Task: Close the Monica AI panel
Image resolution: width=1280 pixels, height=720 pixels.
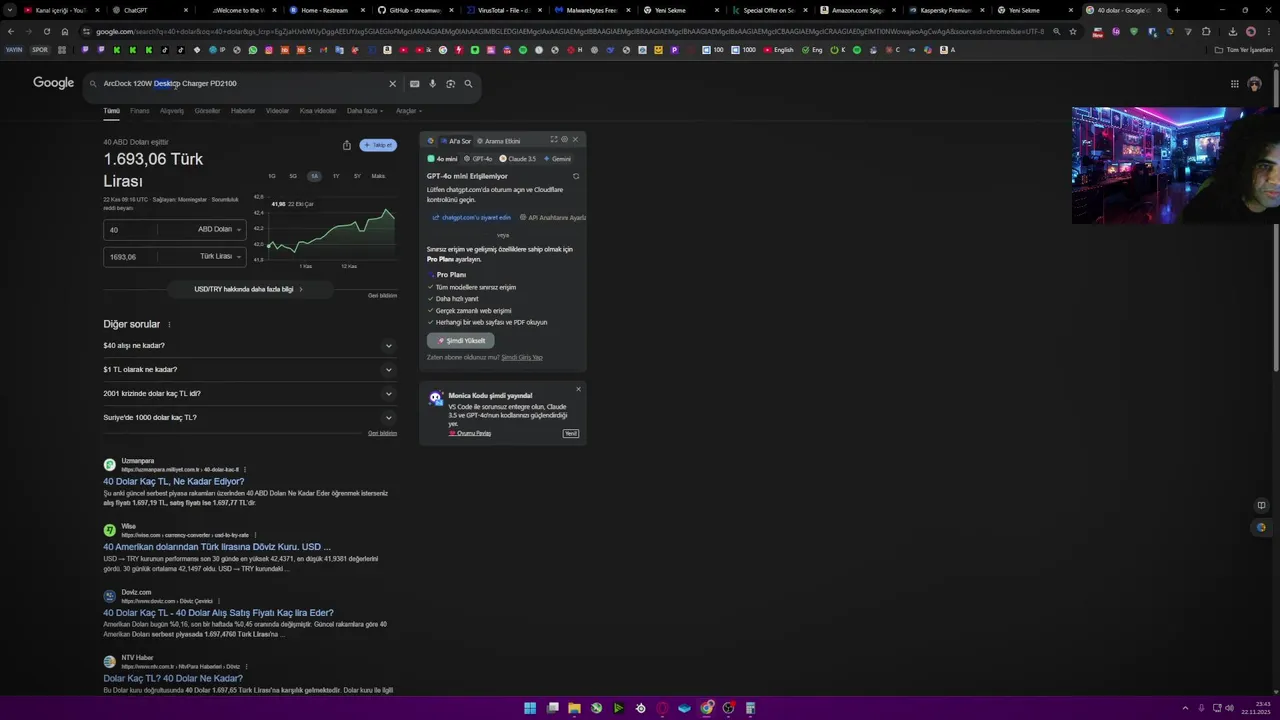Action: point(575,140)
